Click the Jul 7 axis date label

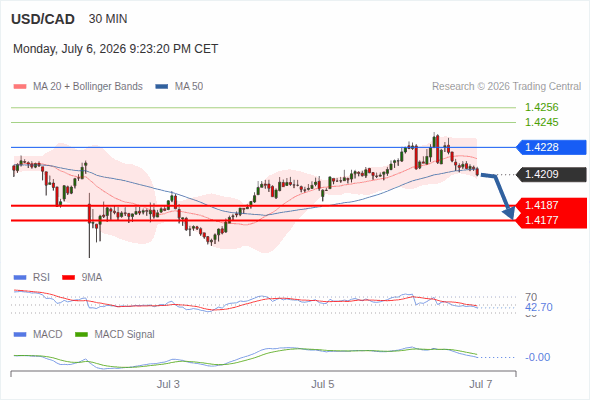(x=481, y=384)
